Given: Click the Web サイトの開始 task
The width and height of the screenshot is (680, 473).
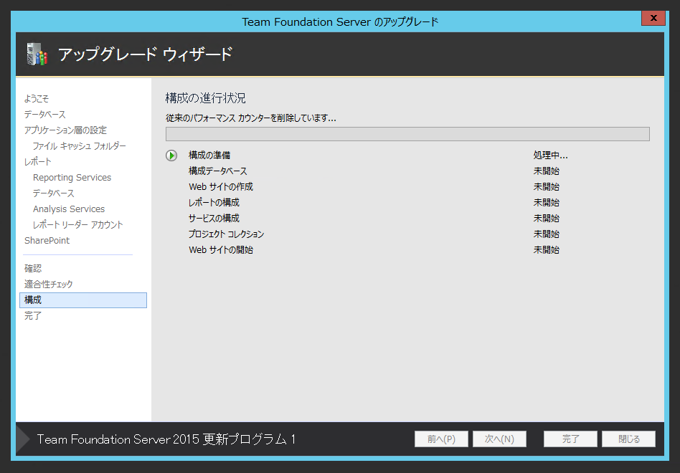Looking at the screenshot, I should coord(221,250).
